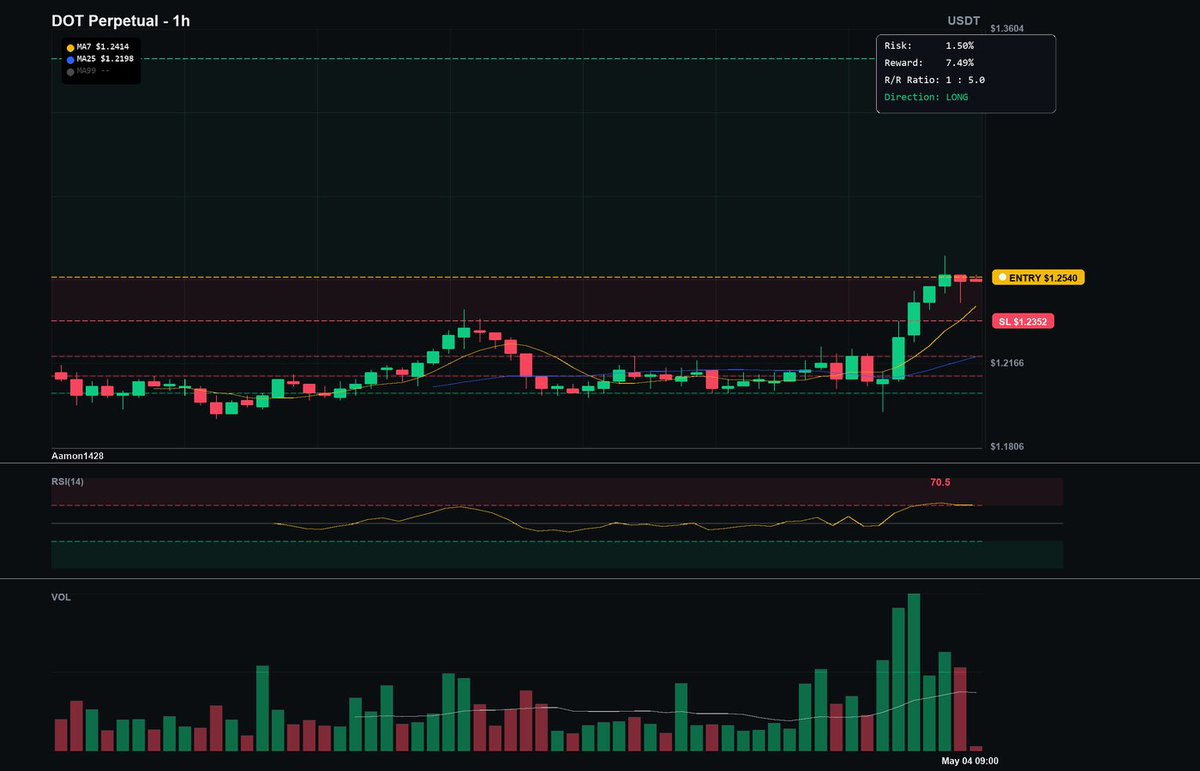
Task: Select the ENTRY $1.2540 price tag
Action: point(1038,277)
